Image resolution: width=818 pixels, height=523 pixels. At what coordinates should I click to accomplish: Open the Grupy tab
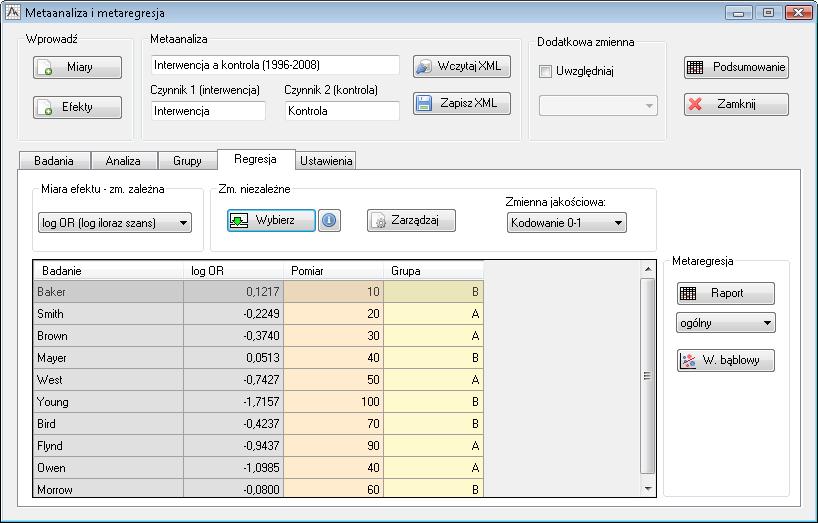187,161
